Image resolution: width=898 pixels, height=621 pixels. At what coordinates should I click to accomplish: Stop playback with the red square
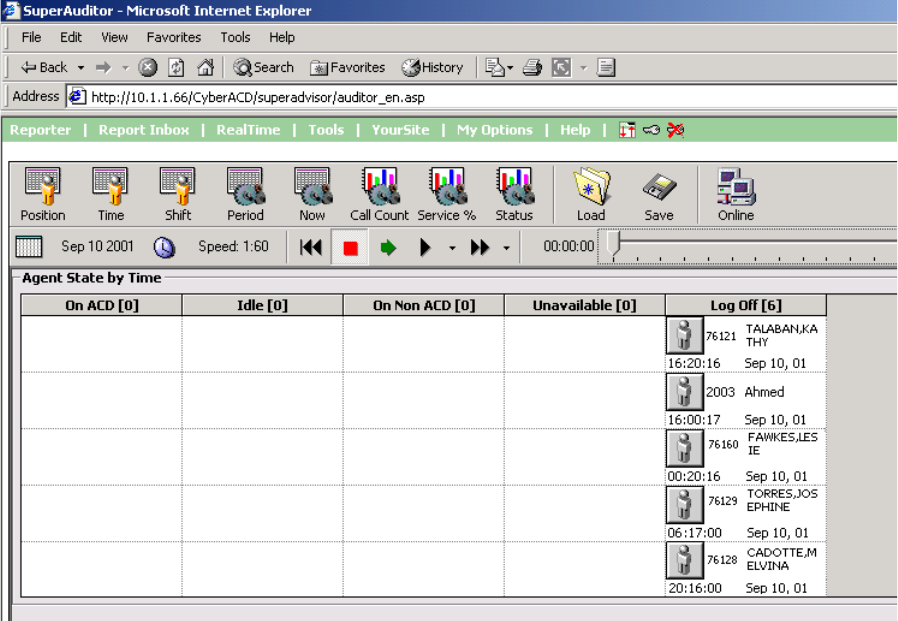[350, 247]
